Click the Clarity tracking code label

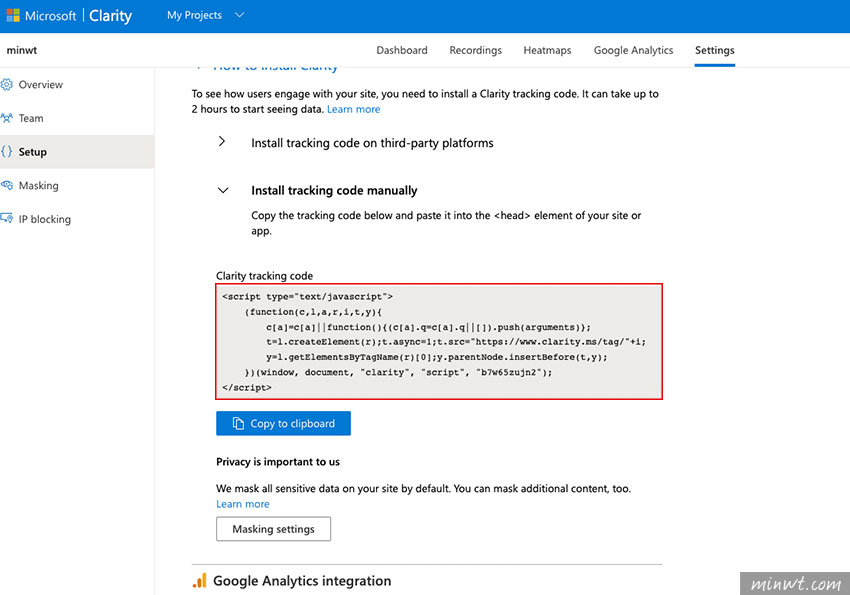click(x=265, y=276)
